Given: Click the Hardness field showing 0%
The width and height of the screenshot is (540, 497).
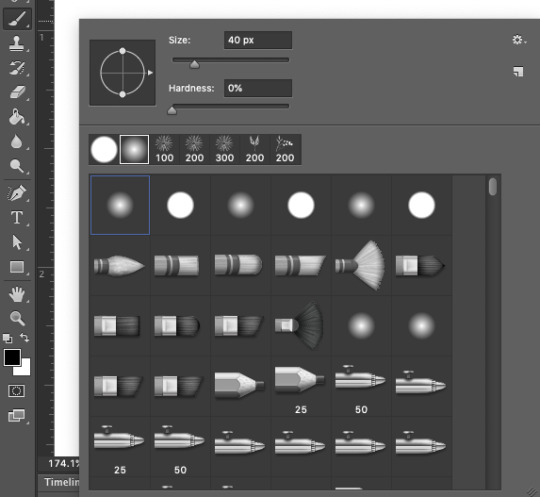Looking at the screenshot, I should [258, 88].
